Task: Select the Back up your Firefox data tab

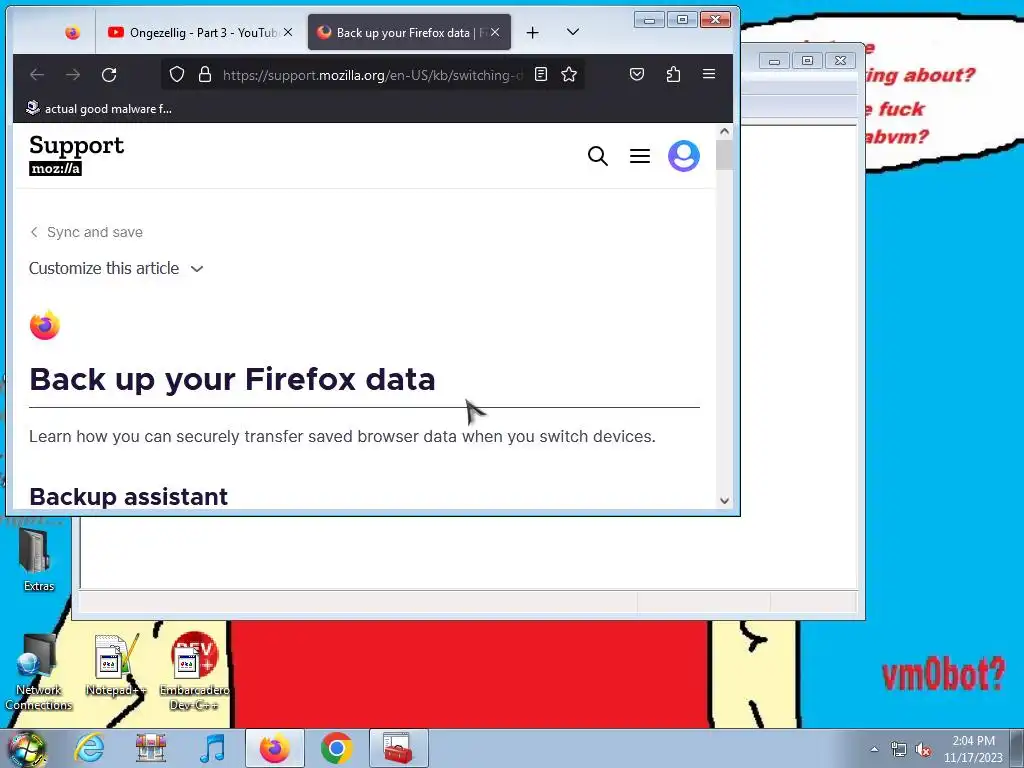Action: click(x=409, y=32)
